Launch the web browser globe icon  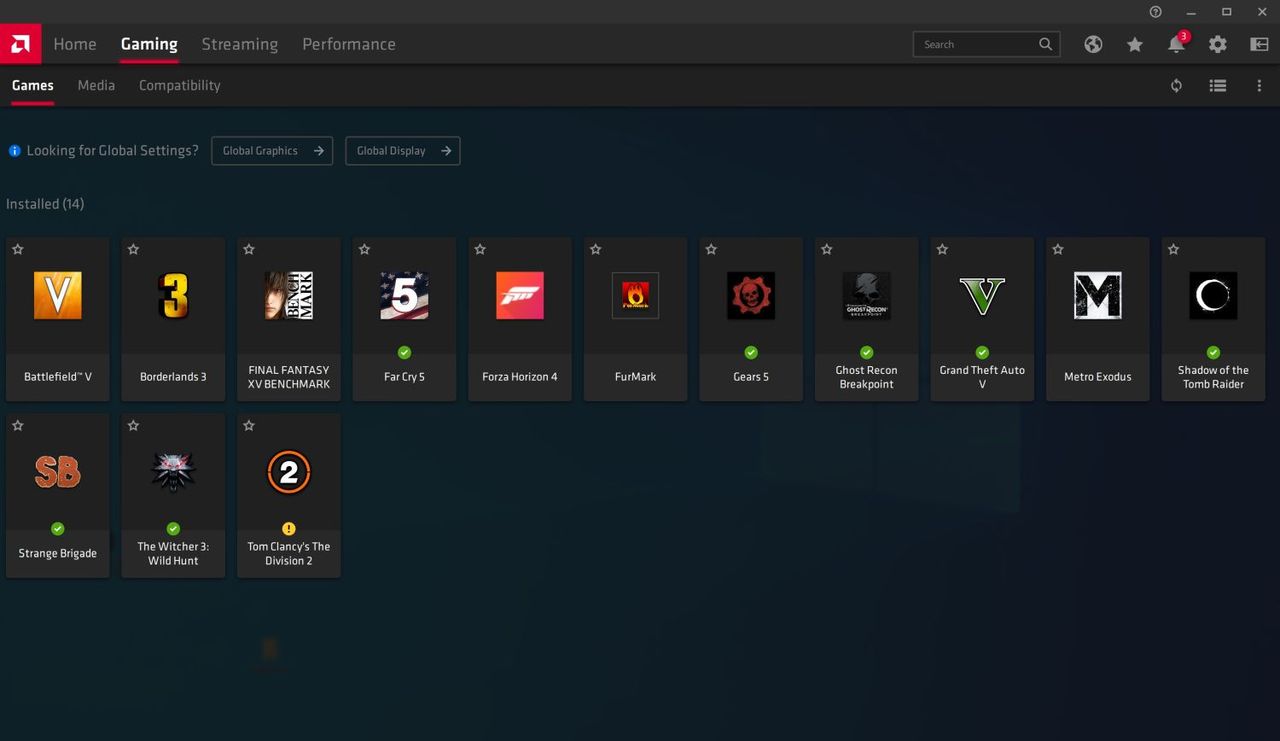coord(1093,44)
